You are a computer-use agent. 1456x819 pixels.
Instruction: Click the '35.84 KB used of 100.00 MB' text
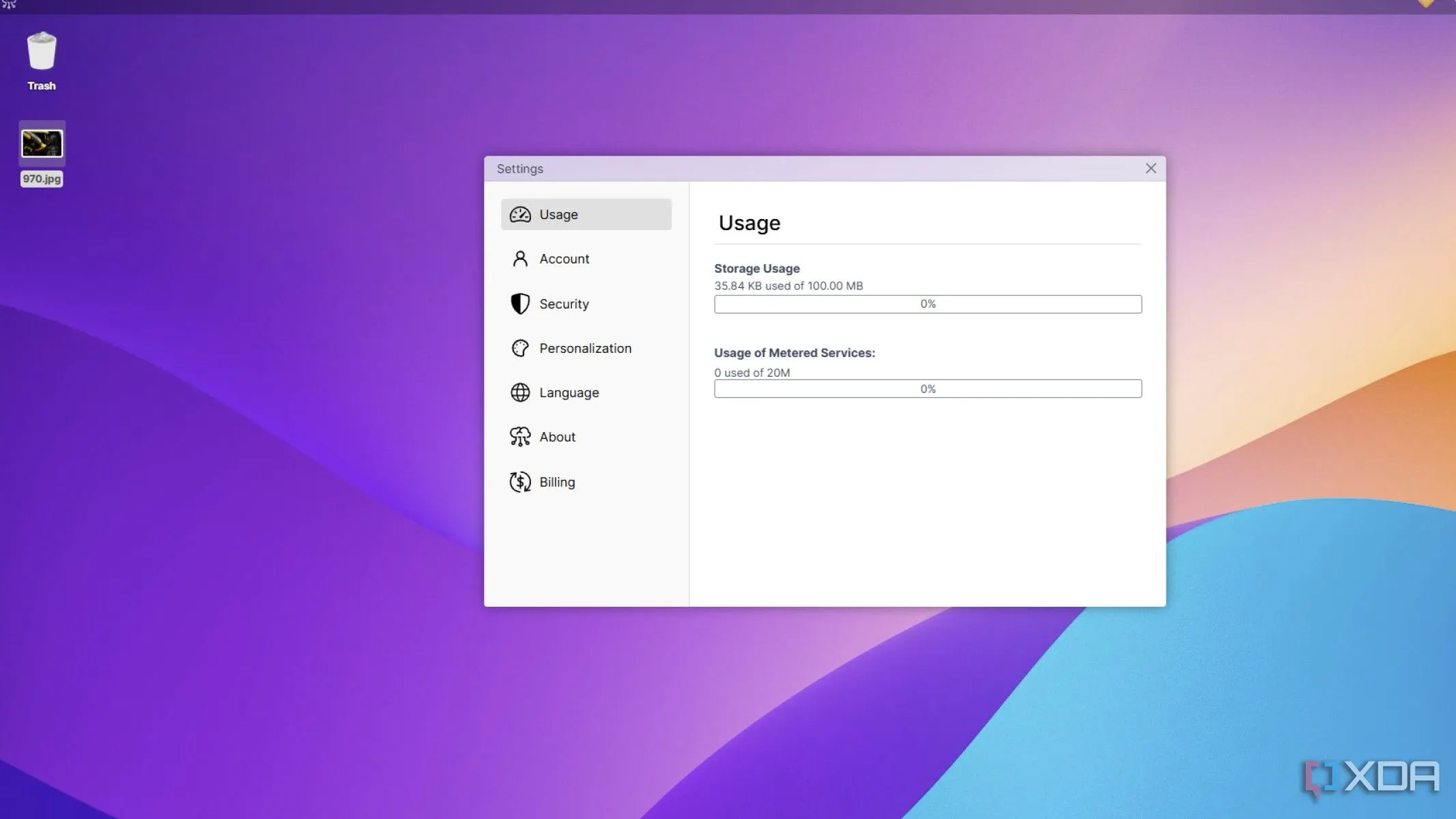pos(788,286)
